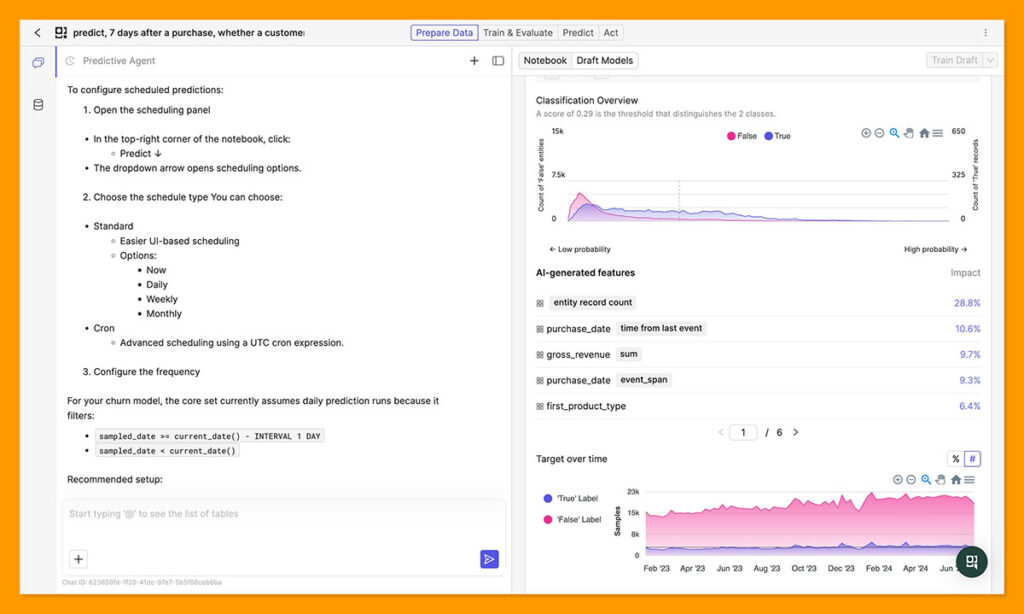Screen dimensions: 1024x614
Task: Send message with the blue arrow button
Action: coord(489,559)
